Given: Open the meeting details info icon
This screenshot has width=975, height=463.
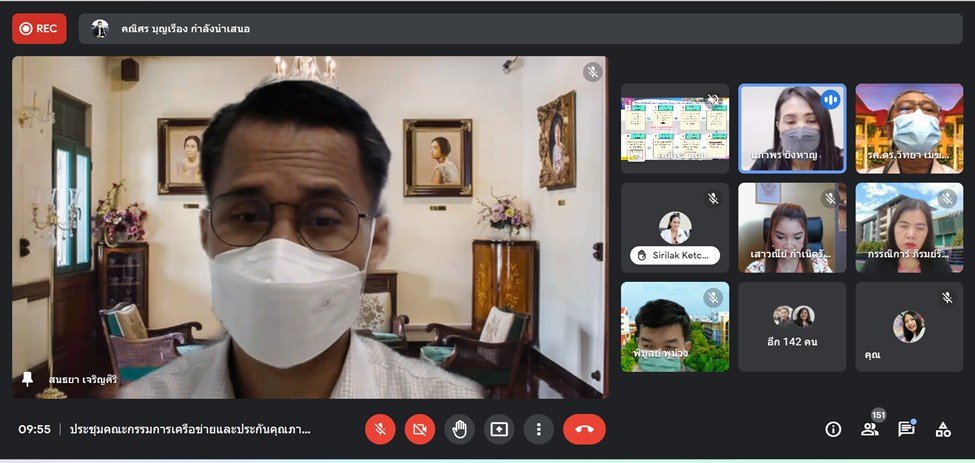Looking at the screenshot, I should click(x=833, y=429).
